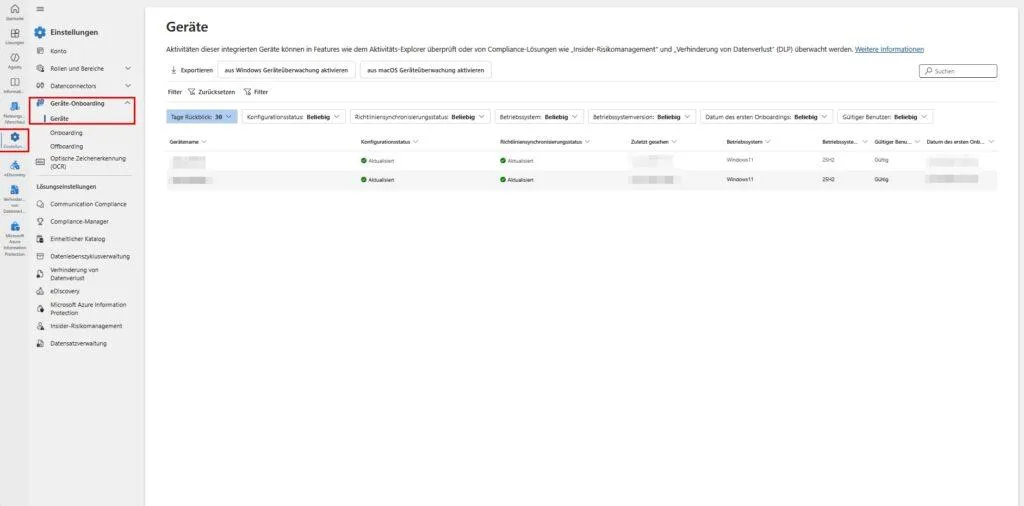Toggle the hamburger navigation menu

40,9
